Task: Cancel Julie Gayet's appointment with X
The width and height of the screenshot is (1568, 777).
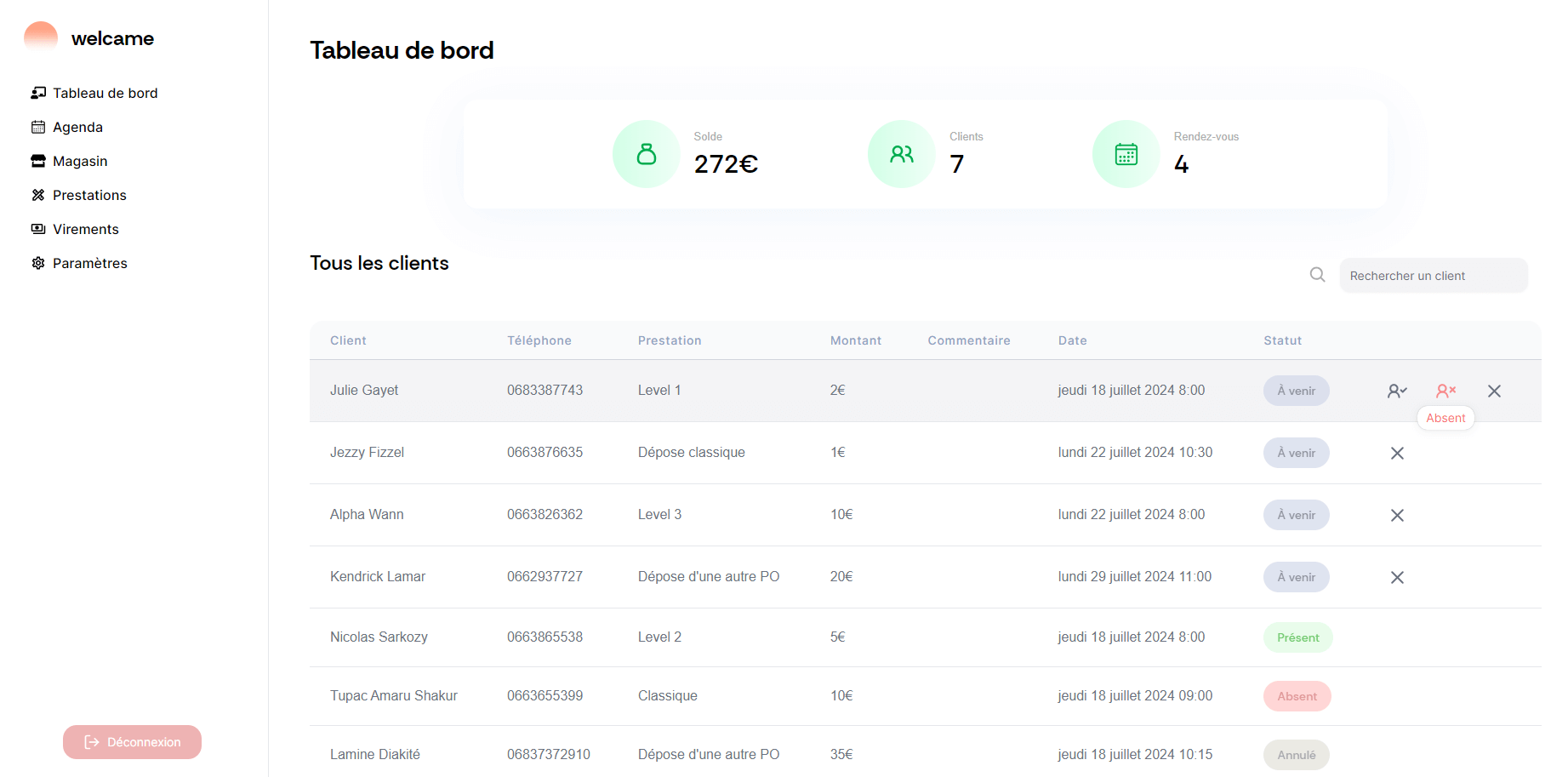Action: click(x=1494, y=391)
